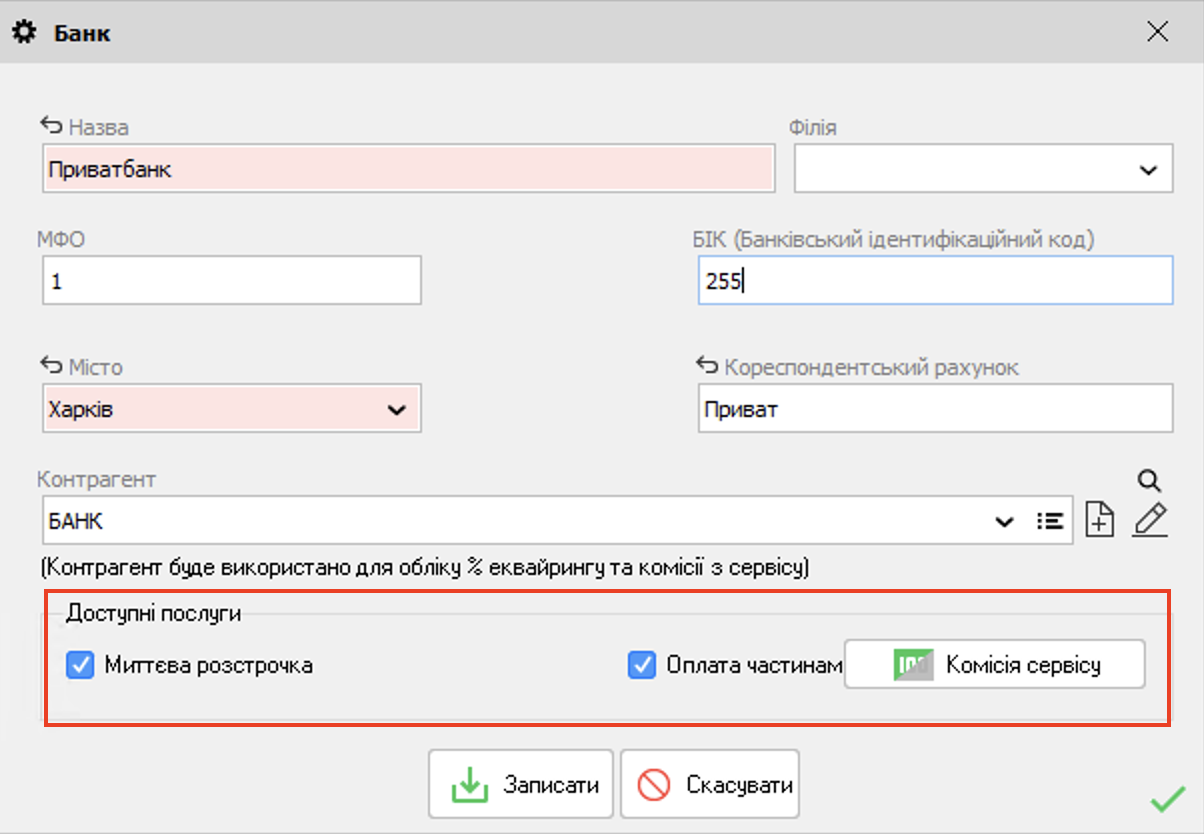Uncheck the Оплата частинам option
The width and height of the screenshot is (1204, 834).
coord(643,664)
